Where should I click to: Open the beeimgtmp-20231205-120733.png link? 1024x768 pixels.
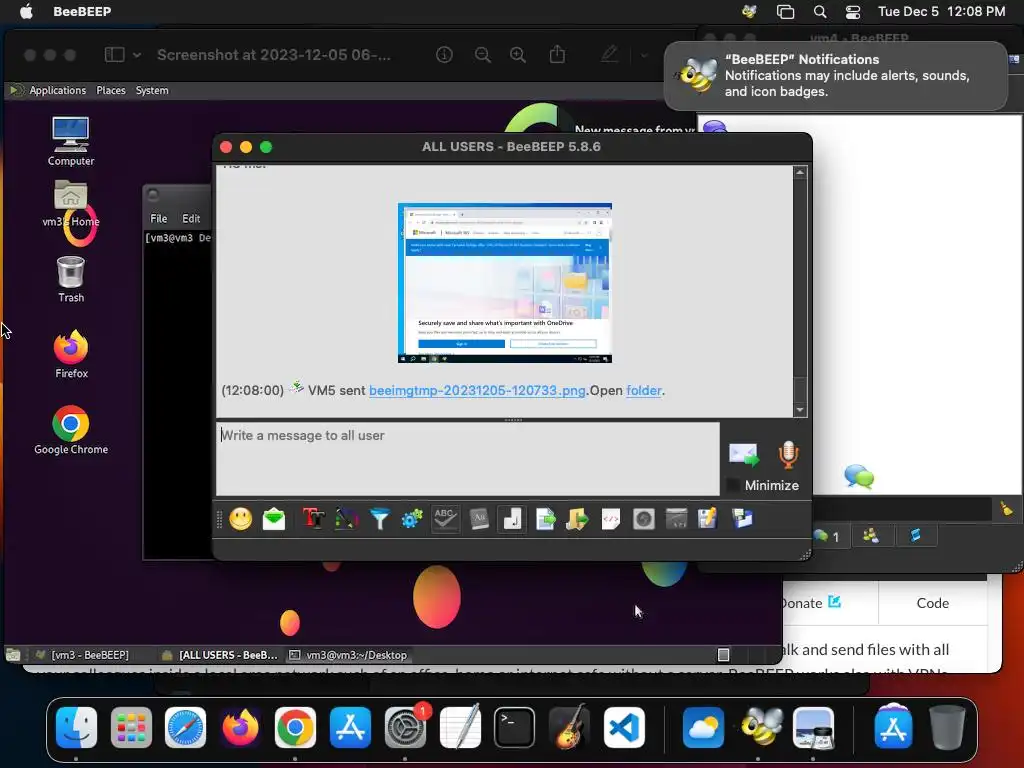coord(477,391)
